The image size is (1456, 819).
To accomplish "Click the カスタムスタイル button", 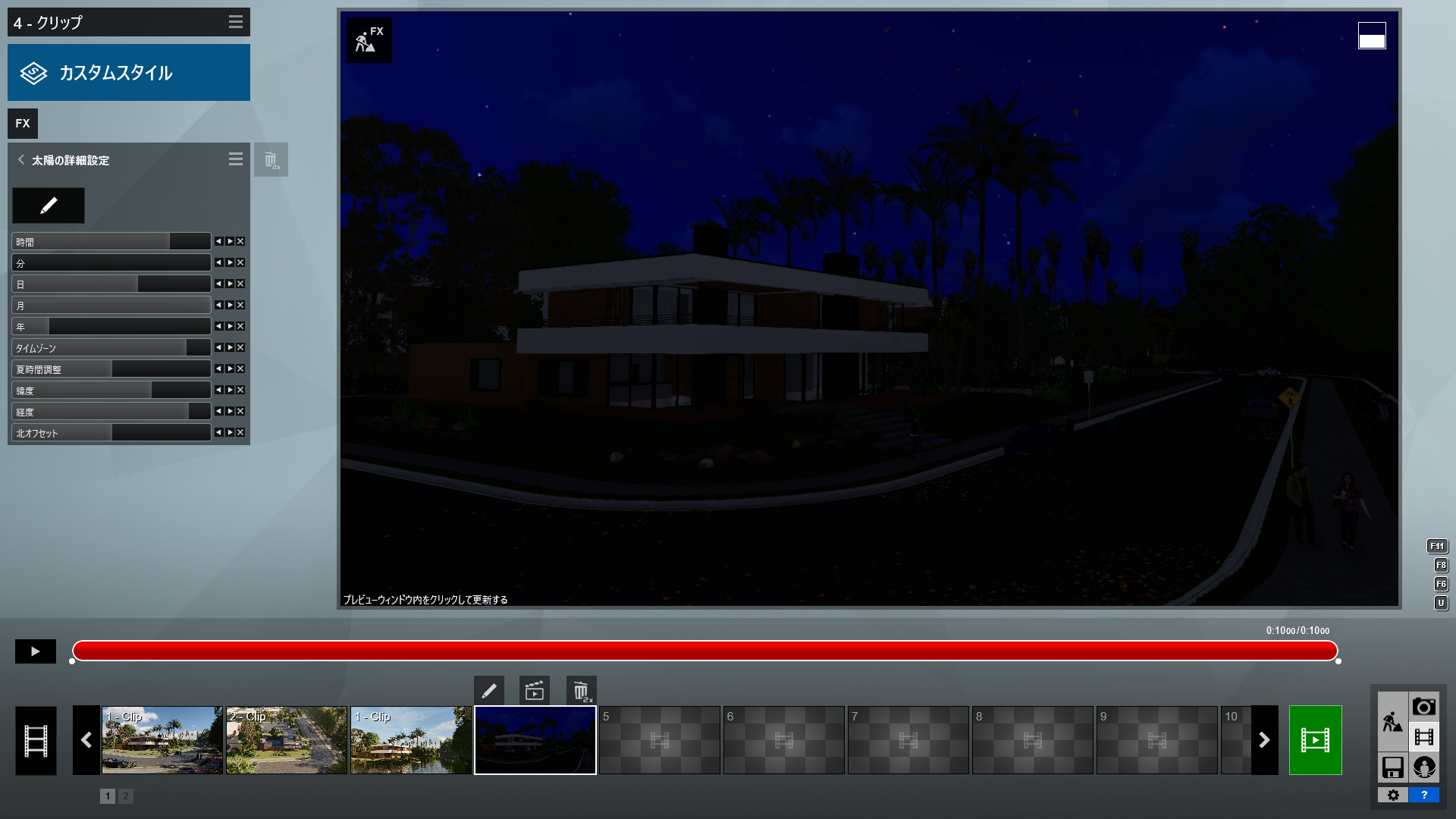I will tap(129, 73).
